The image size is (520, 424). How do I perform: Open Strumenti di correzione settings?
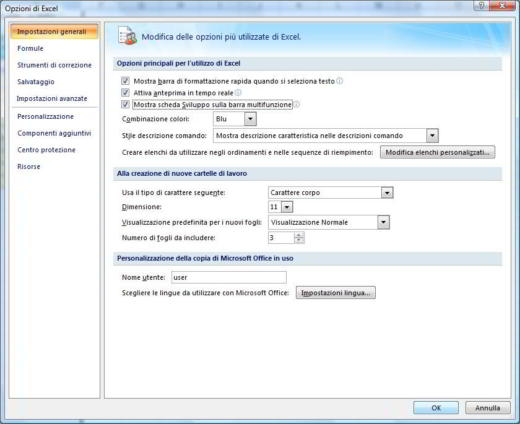point(54,65)
